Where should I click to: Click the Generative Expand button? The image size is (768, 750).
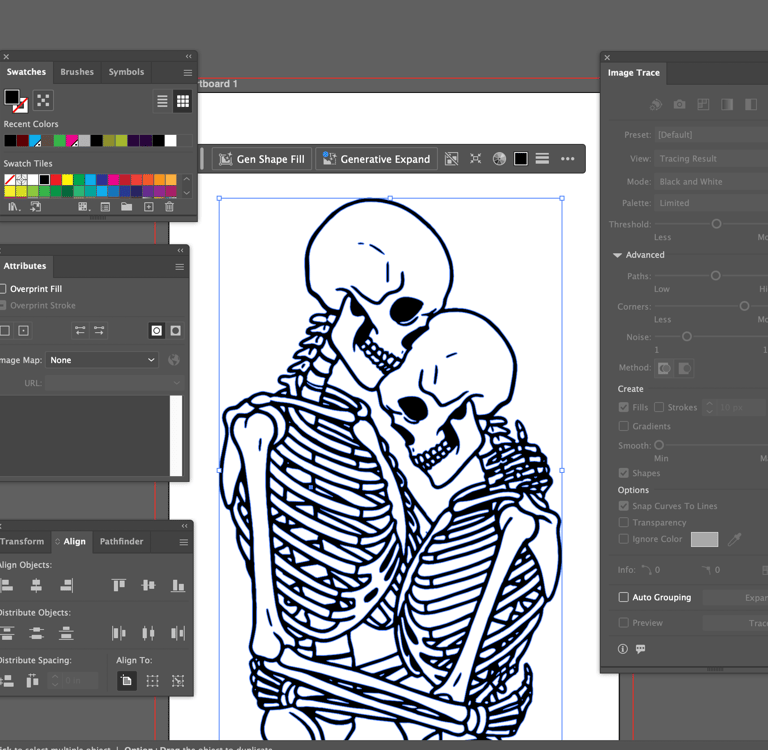(376, 159)
